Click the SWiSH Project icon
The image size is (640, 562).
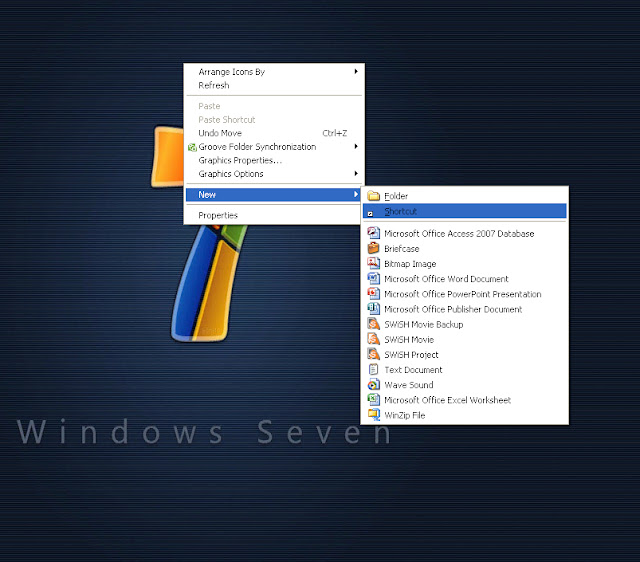pos(373,354)
